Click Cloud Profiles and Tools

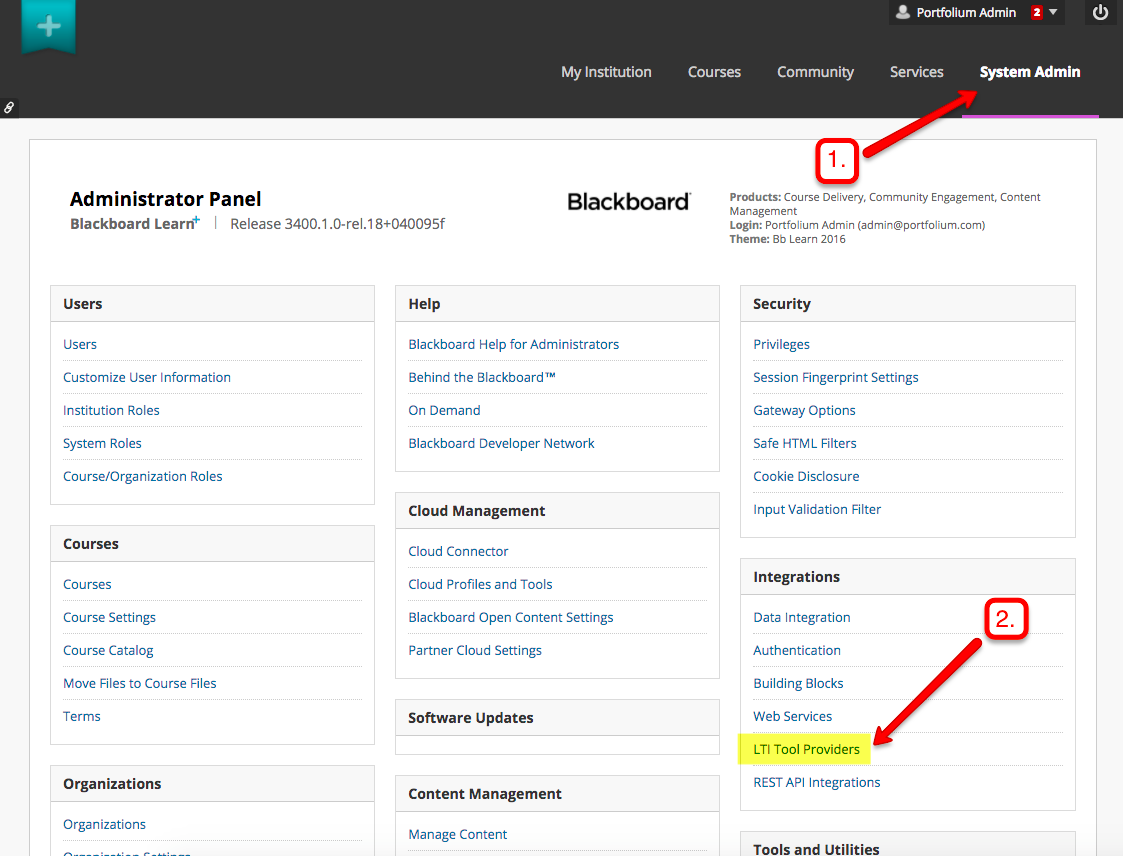(x=481, y=585)
